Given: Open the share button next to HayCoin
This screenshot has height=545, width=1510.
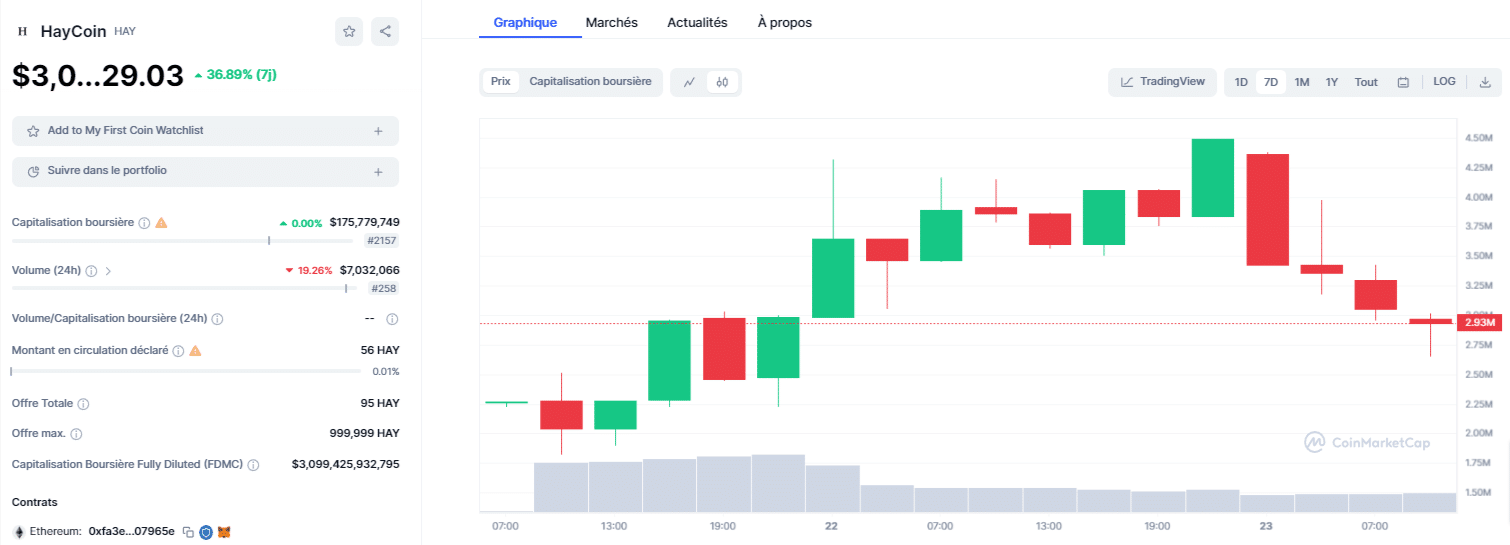Looking at the screenshot, I should click(385, 31).
